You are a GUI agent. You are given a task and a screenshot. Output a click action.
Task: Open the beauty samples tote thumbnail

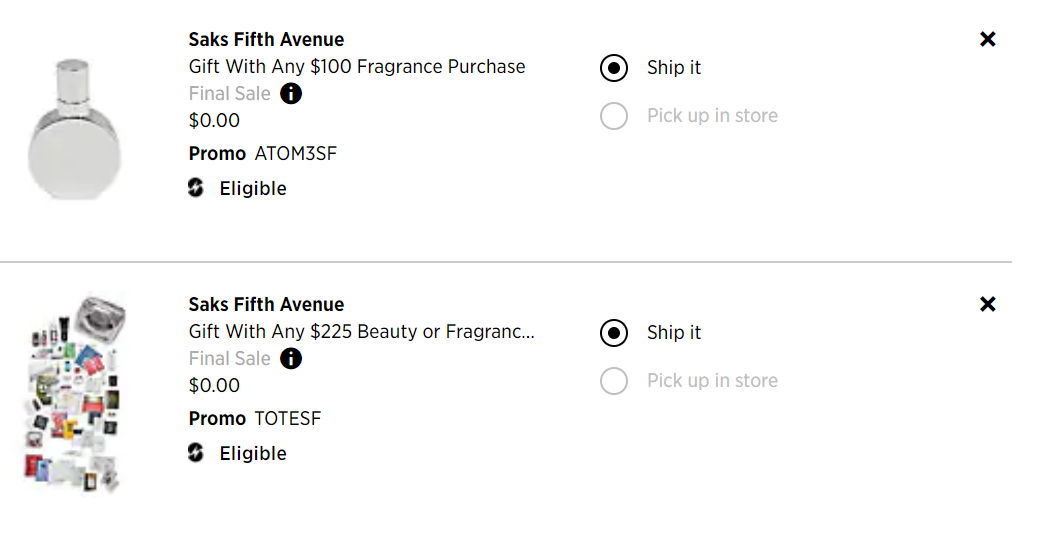(74, 393)
